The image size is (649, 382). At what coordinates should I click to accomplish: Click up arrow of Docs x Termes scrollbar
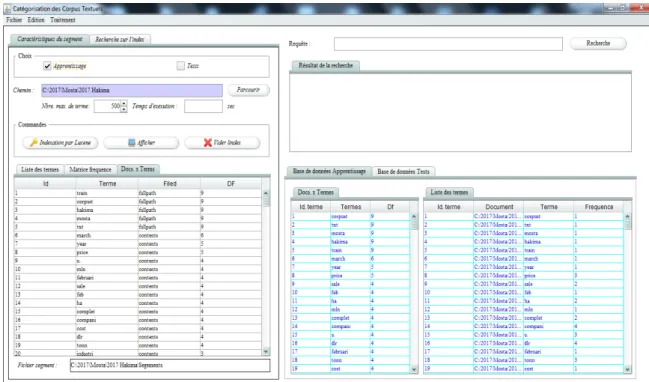pos(414,216)
